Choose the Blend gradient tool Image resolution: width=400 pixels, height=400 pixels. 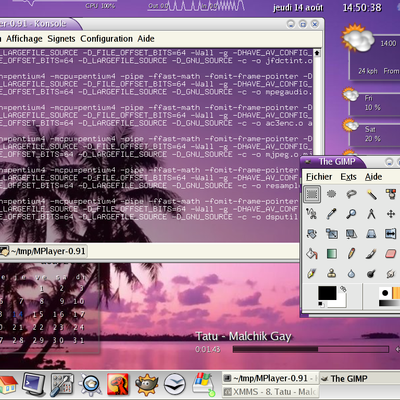tap(331, 254)
